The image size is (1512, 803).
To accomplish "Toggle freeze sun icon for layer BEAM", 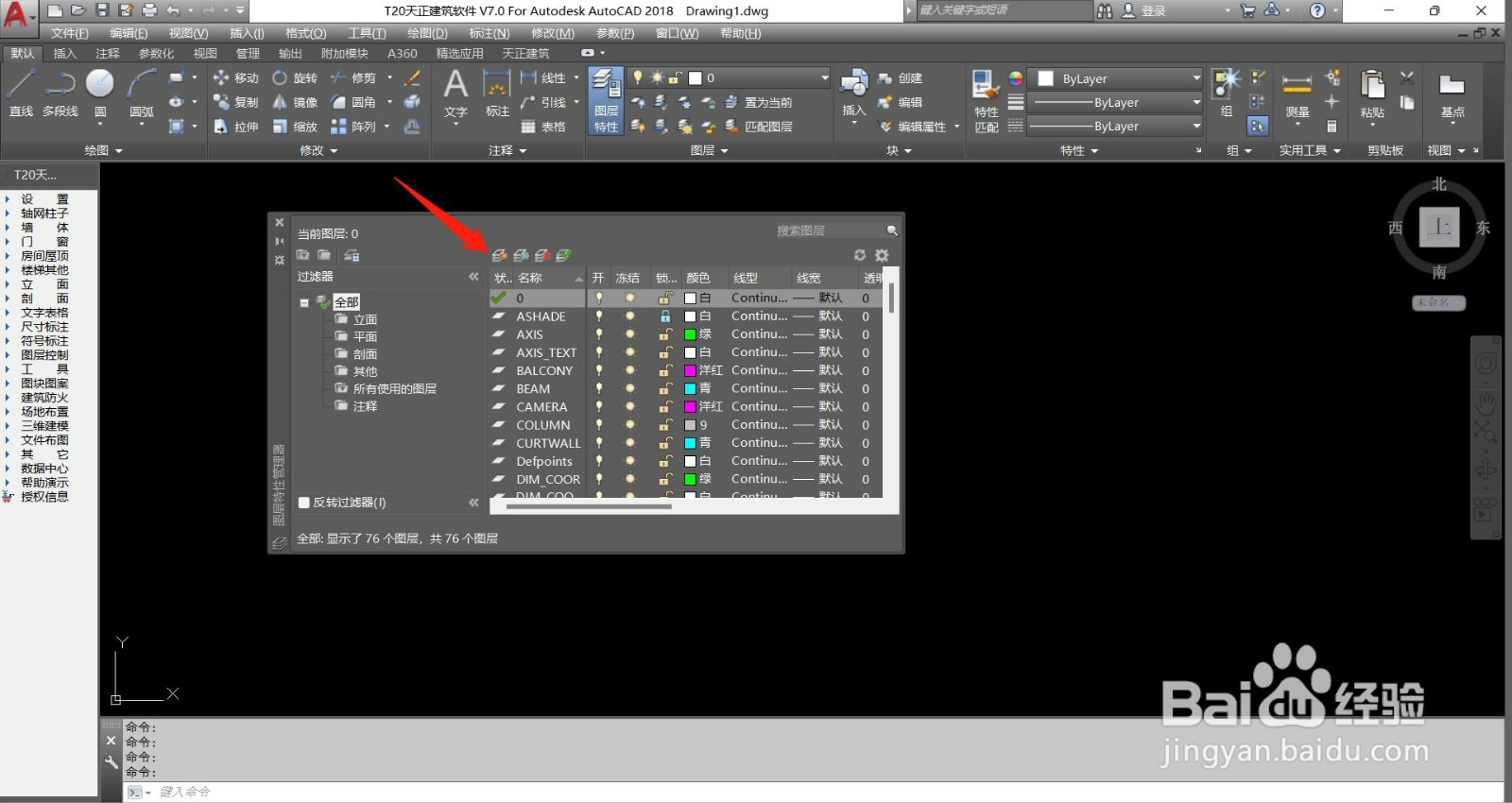I will coord(630,388).
